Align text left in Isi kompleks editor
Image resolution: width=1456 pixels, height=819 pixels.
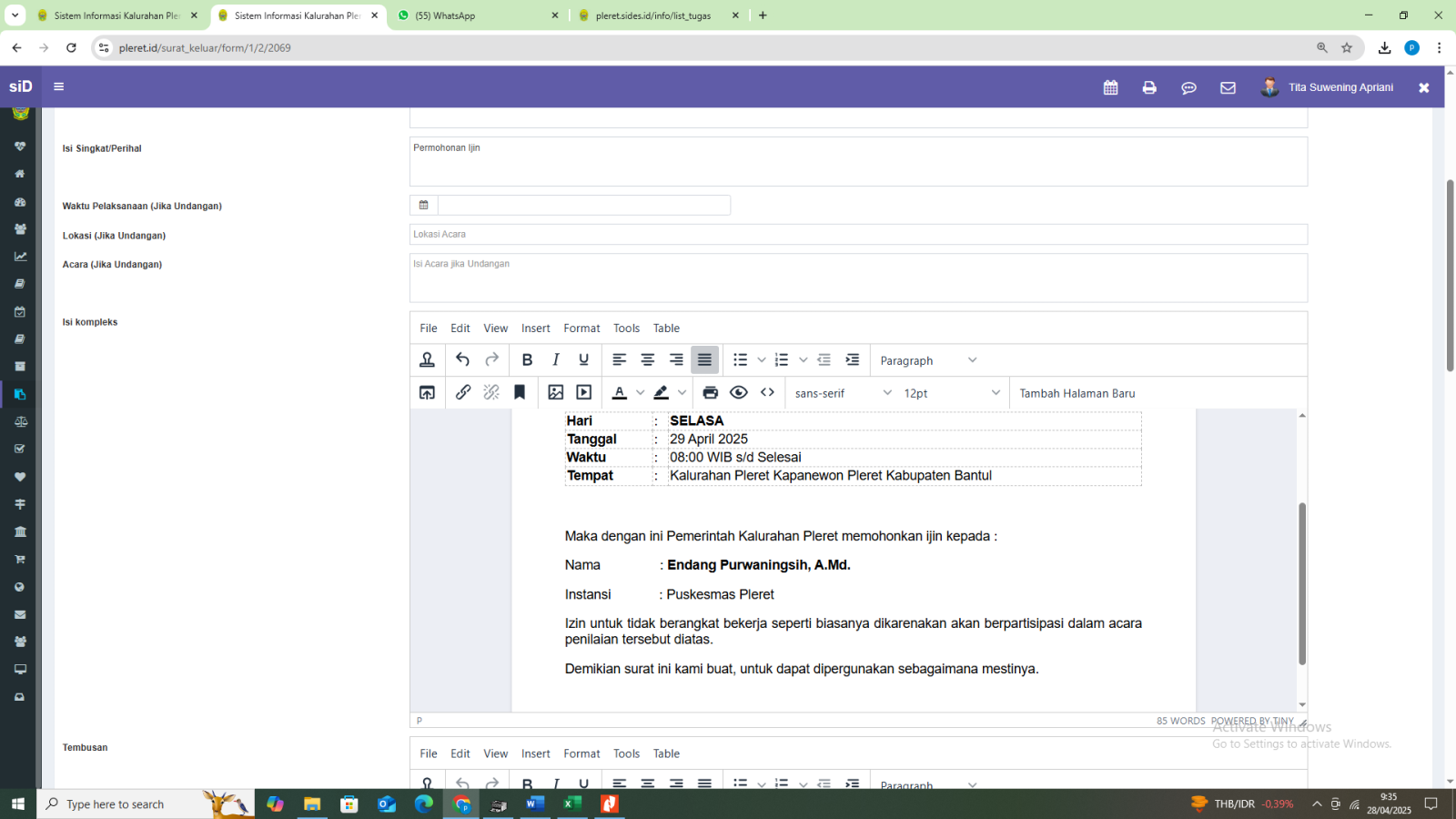coord(619,360)
